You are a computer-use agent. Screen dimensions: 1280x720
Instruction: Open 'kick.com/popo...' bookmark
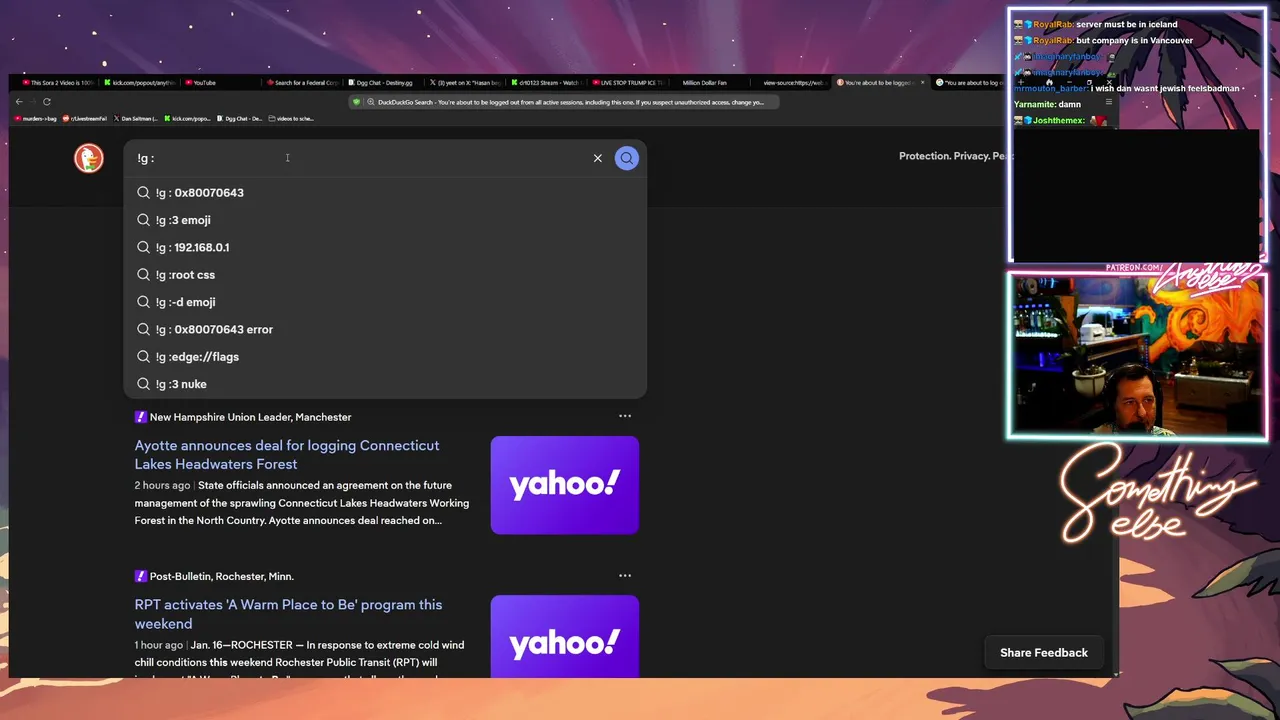coord(188,118)
